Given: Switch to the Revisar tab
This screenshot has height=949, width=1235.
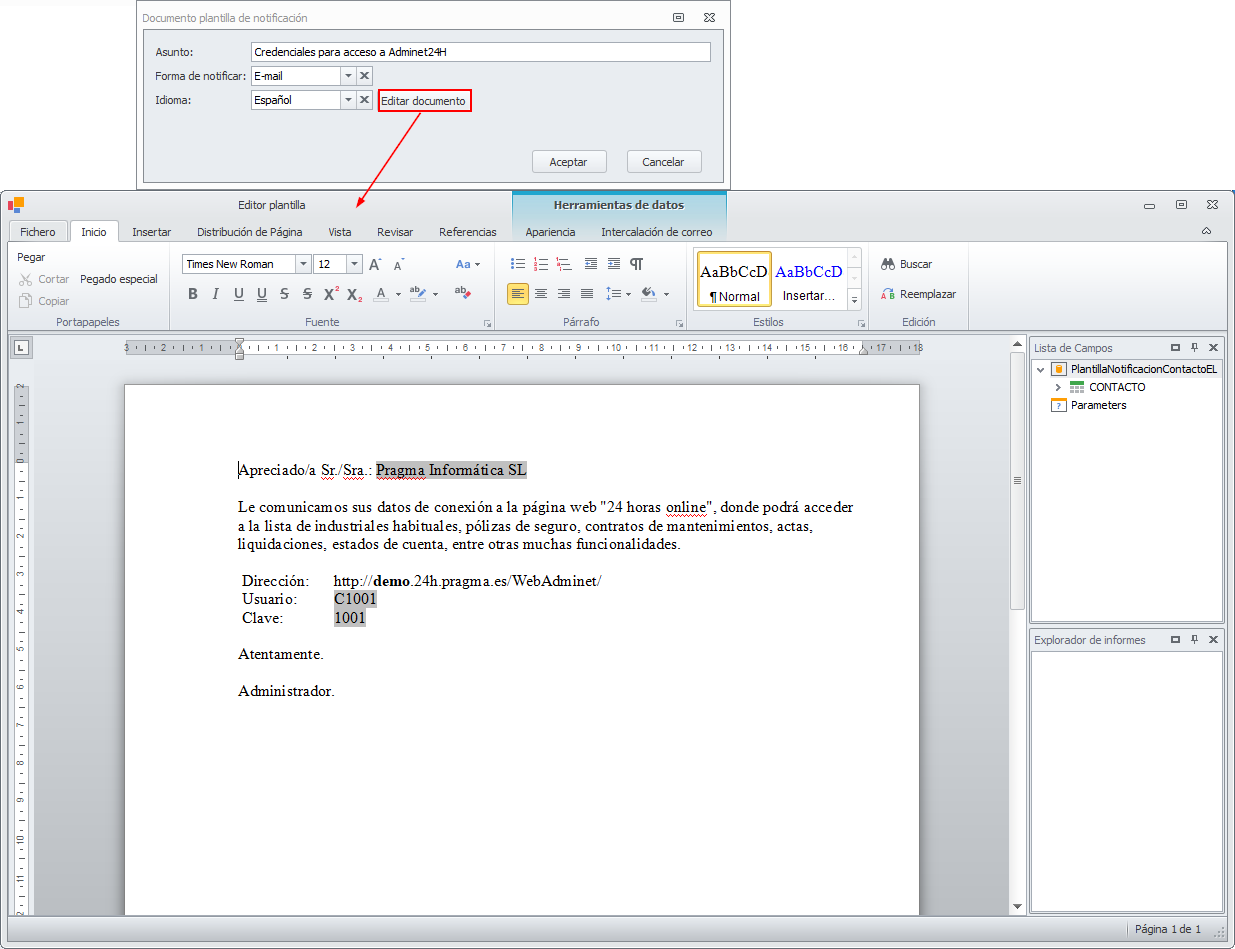Looking at the screenshot, I should [x=395, y=232].
